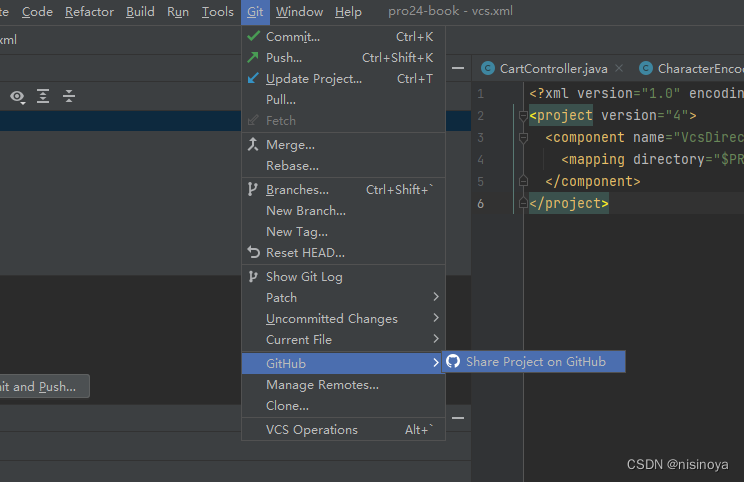This screenshot has height=482, width=744.
Task: Choose VCS Operations from the Git menu
Action: [344, 429]
